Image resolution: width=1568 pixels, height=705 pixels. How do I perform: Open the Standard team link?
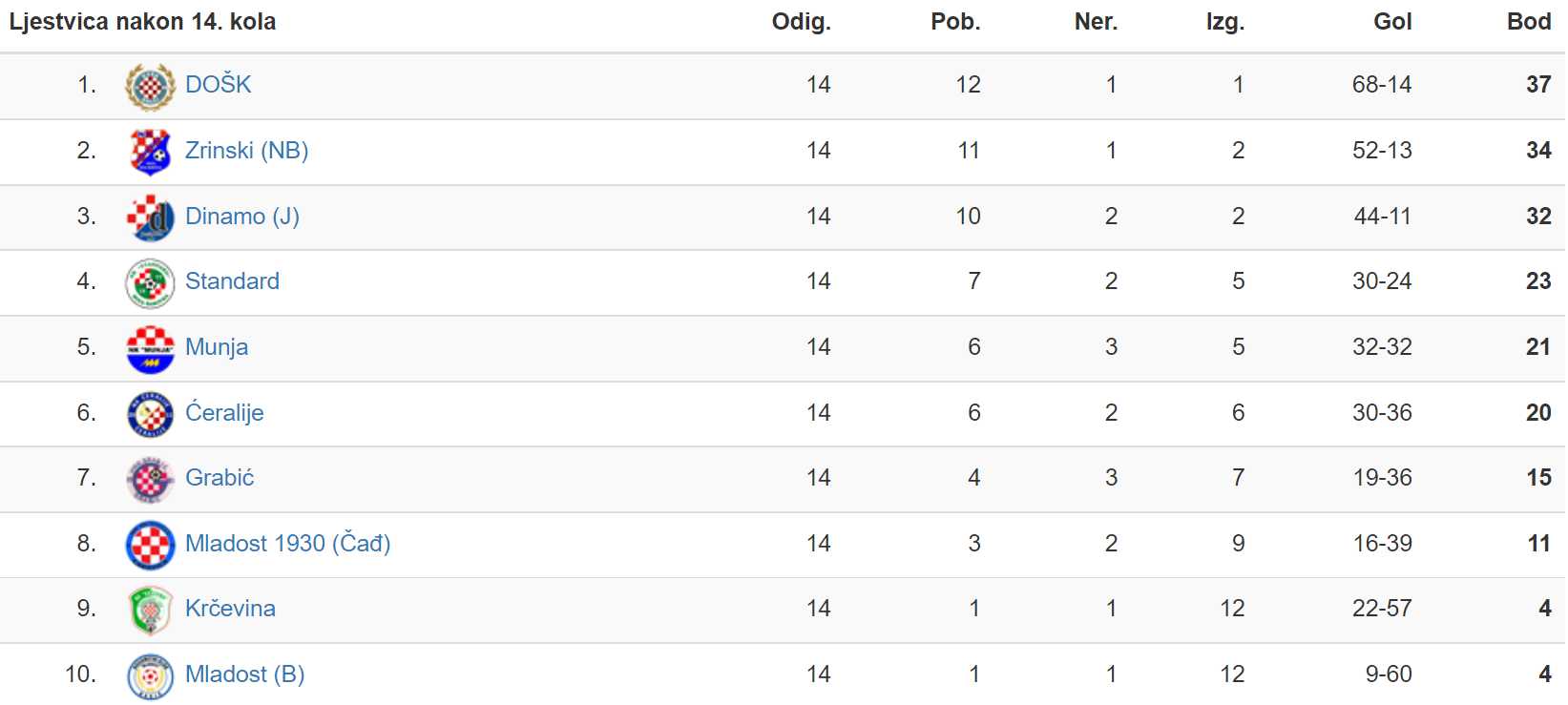(x=232, y=281)
